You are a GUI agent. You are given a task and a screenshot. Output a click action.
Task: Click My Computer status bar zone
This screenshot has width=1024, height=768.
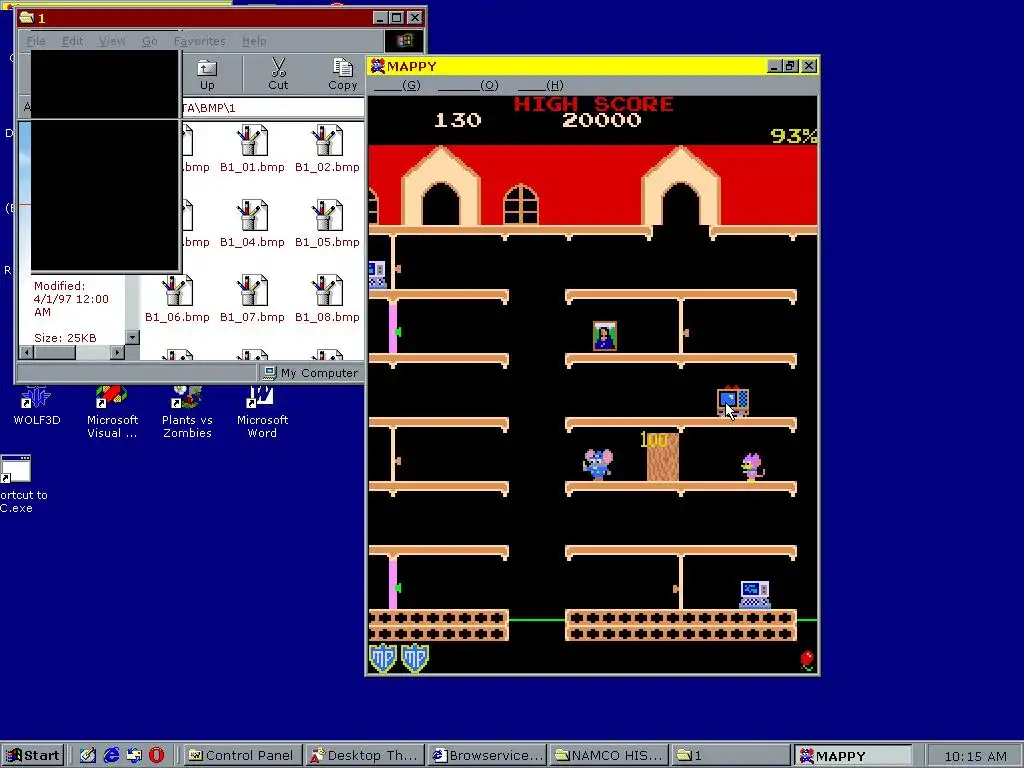311,373
